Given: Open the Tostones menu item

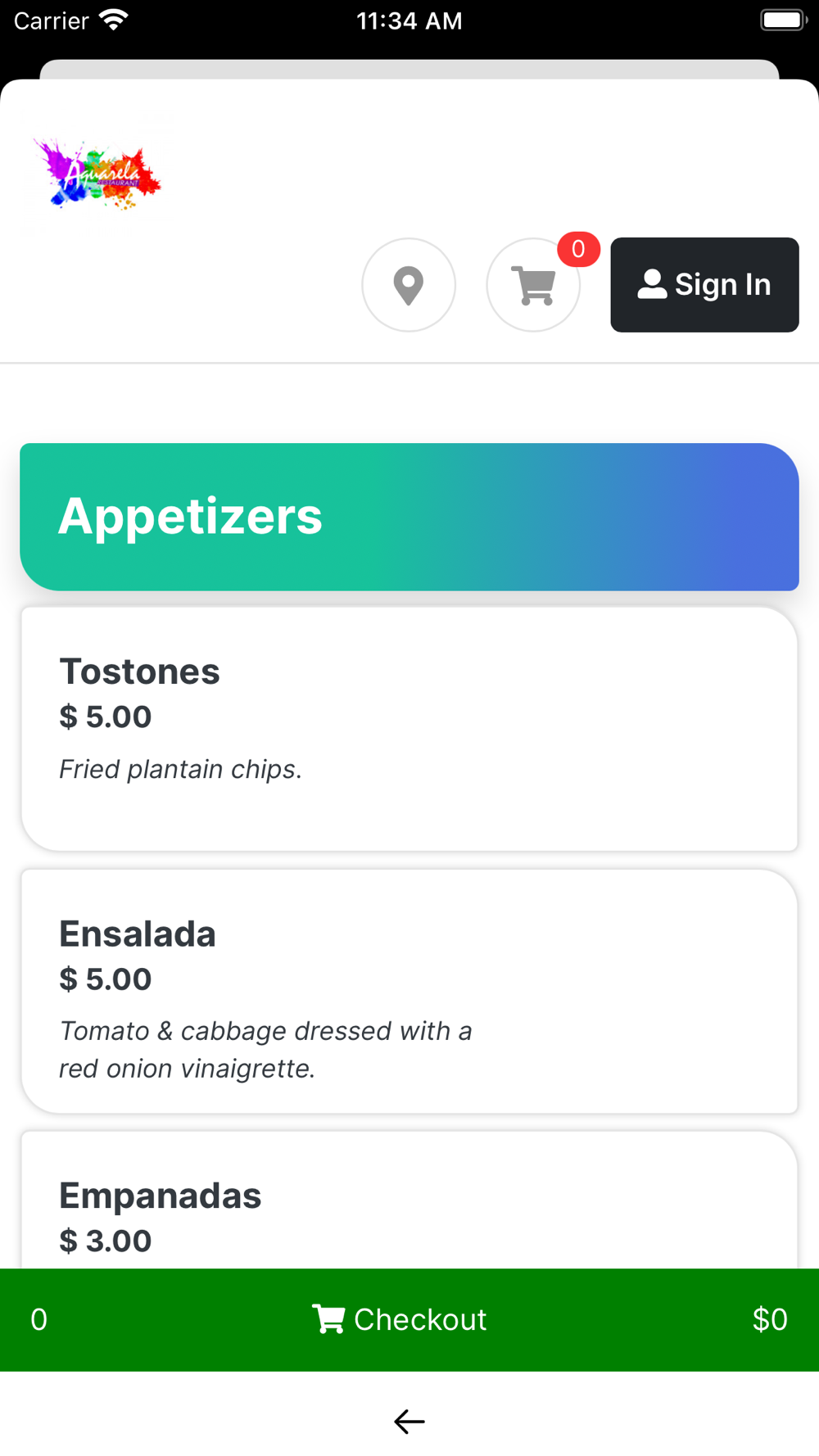Looking at the screenshot, I should tap(409, 729).
